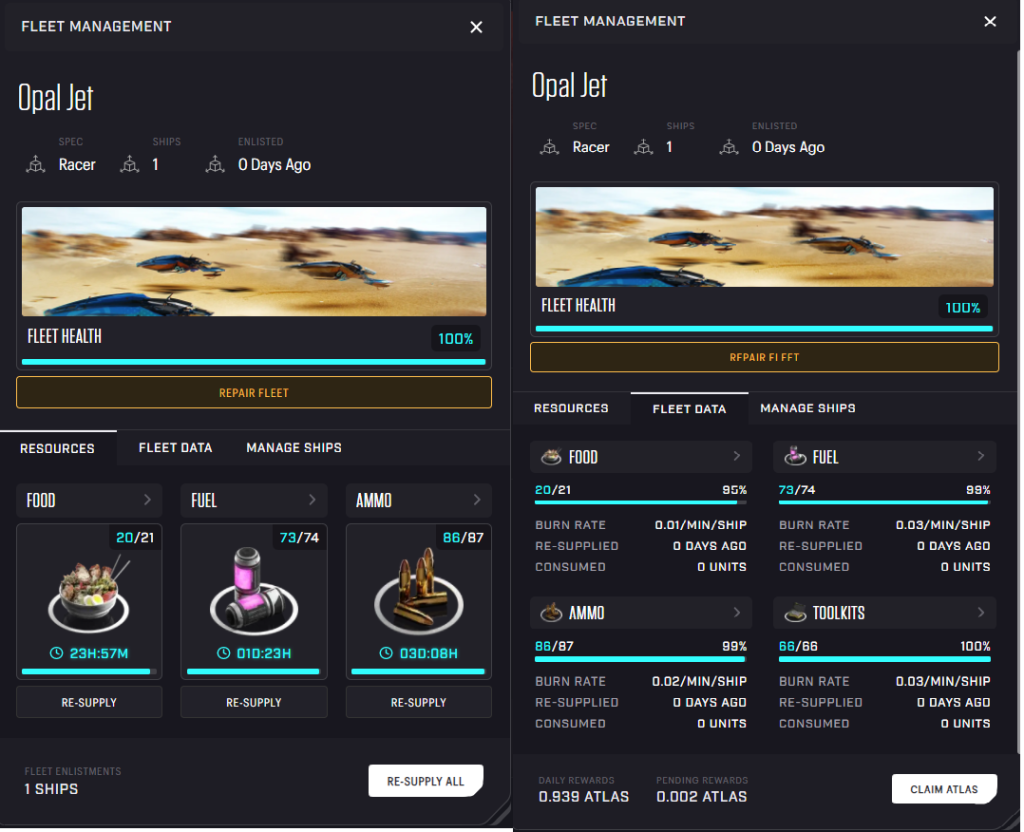Click the small ammo icon in Fleet Data
The image size is (1024, 832).
point(551,613)
